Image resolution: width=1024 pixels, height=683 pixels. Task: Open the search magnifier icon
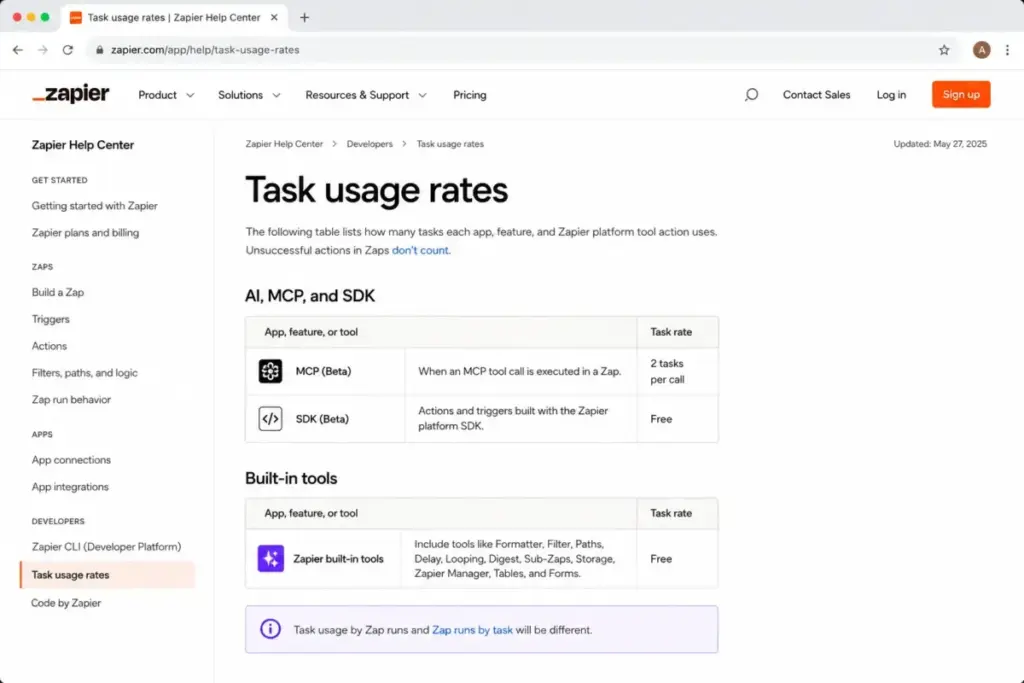click(751, 95)
